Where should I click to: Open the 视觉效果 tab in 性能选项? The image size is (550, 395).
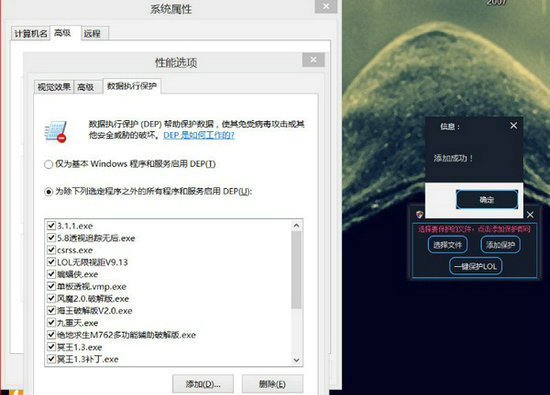[x=54, y=87]
